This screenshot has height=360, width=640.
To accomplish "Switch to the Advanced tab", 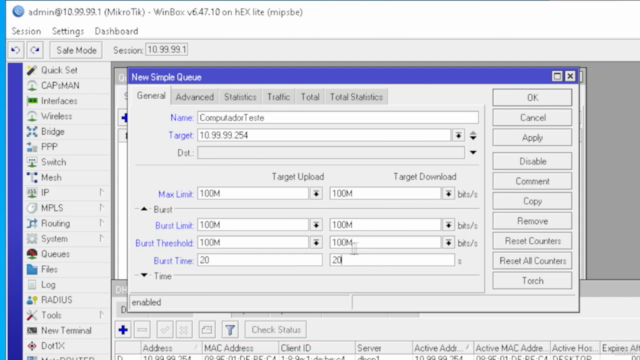I will pyautogui.click(x=195, y=97).
